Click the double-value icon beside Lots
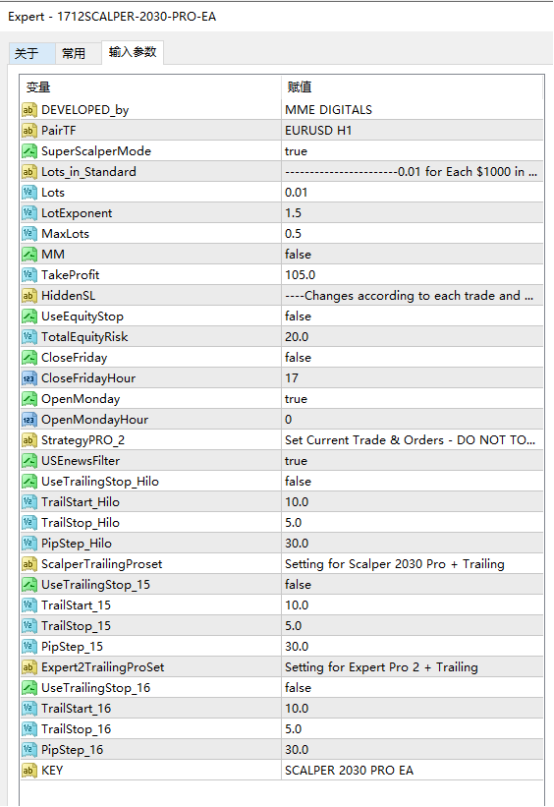 point(29,192)
